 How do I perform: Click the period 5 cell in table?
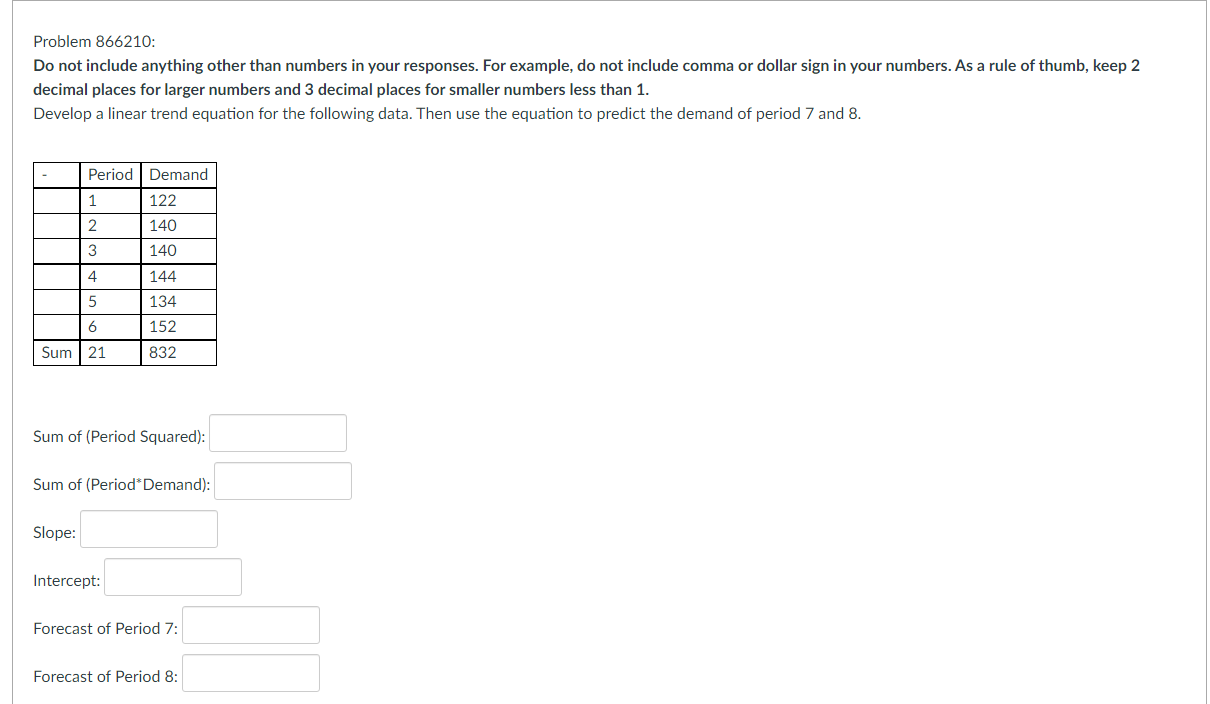click(x=93, y=301)
